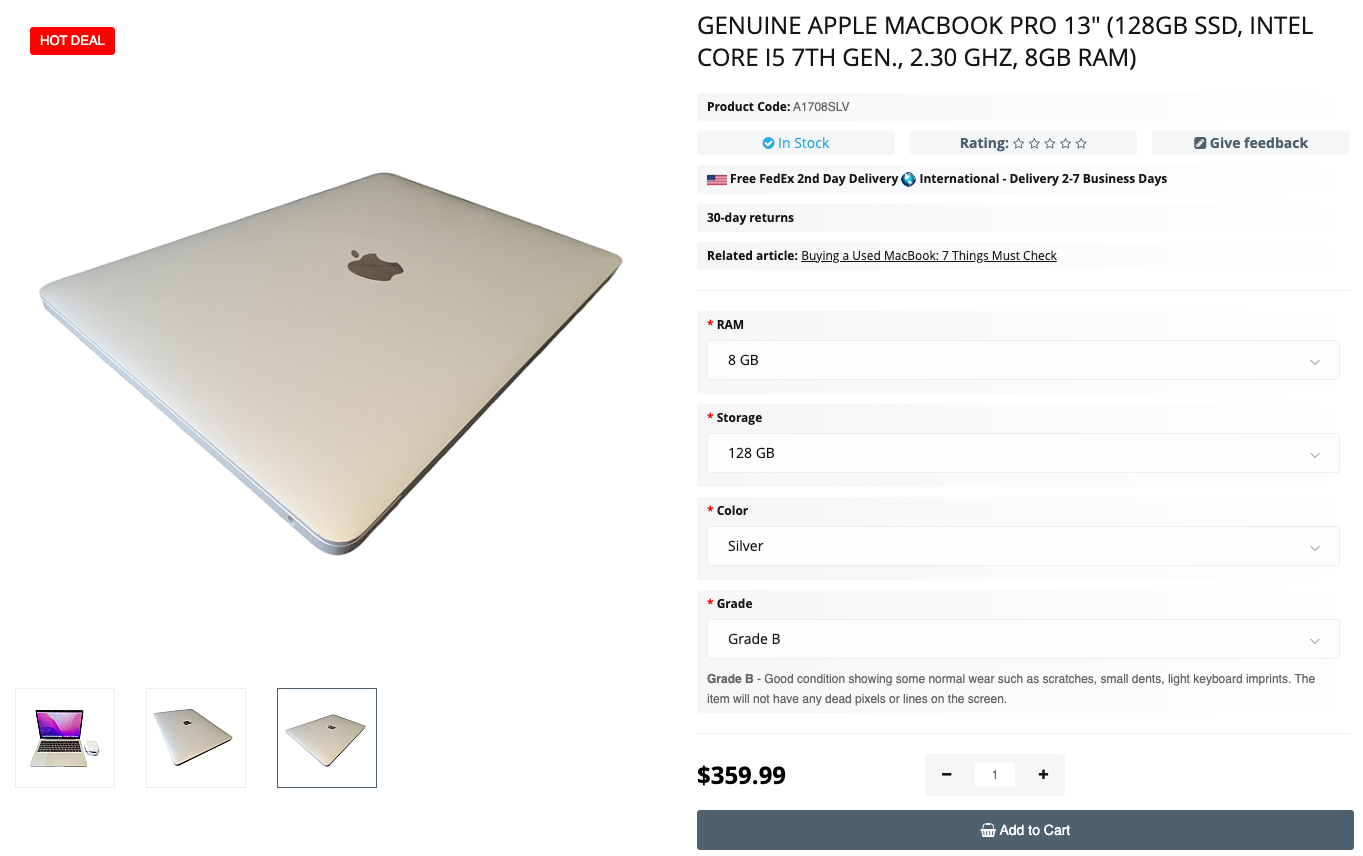This screenshot has width=1363, height=856.
Task: Select the first rating star
Action: [x=1018, y=143]
